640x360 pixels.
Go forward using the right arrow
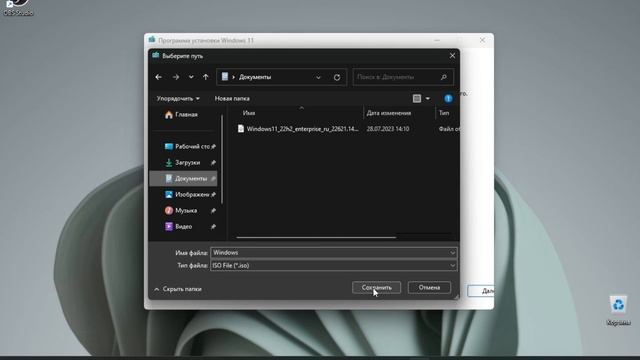point(176,77)
